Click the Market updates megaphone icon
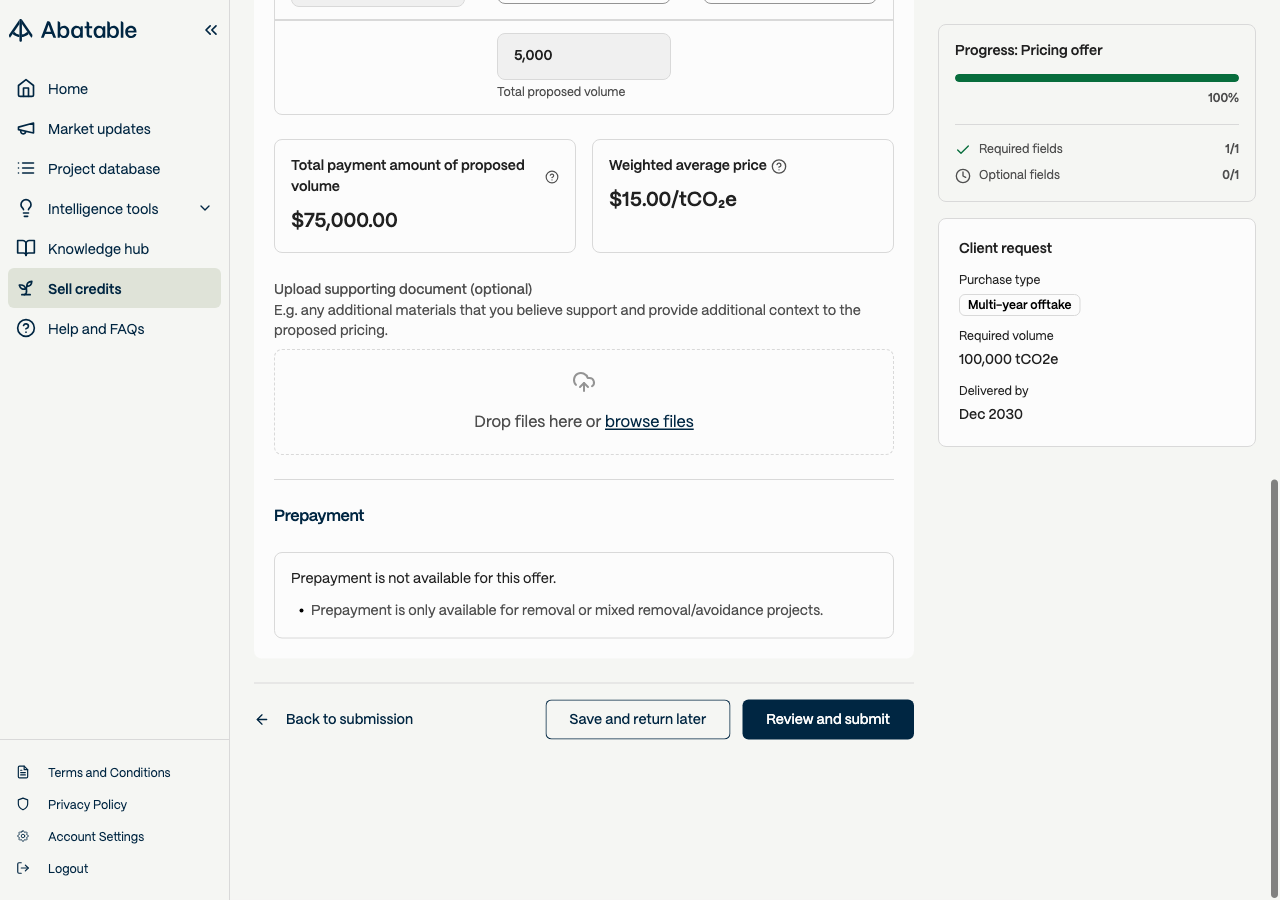This screenshot has height=900, width=1280. tap(26, 129)
